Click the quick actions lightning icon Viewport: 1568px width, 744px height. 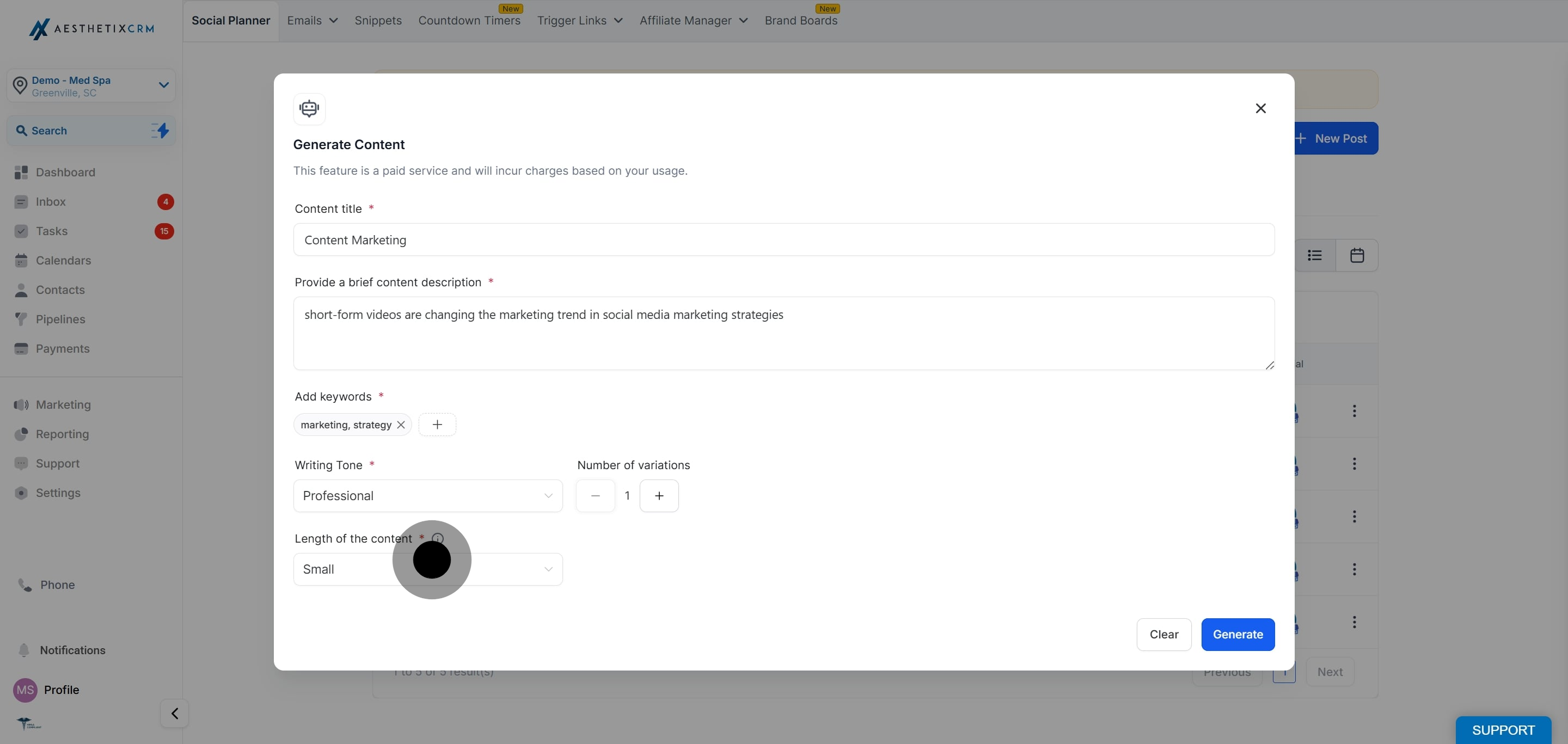(x=160, y=130)
